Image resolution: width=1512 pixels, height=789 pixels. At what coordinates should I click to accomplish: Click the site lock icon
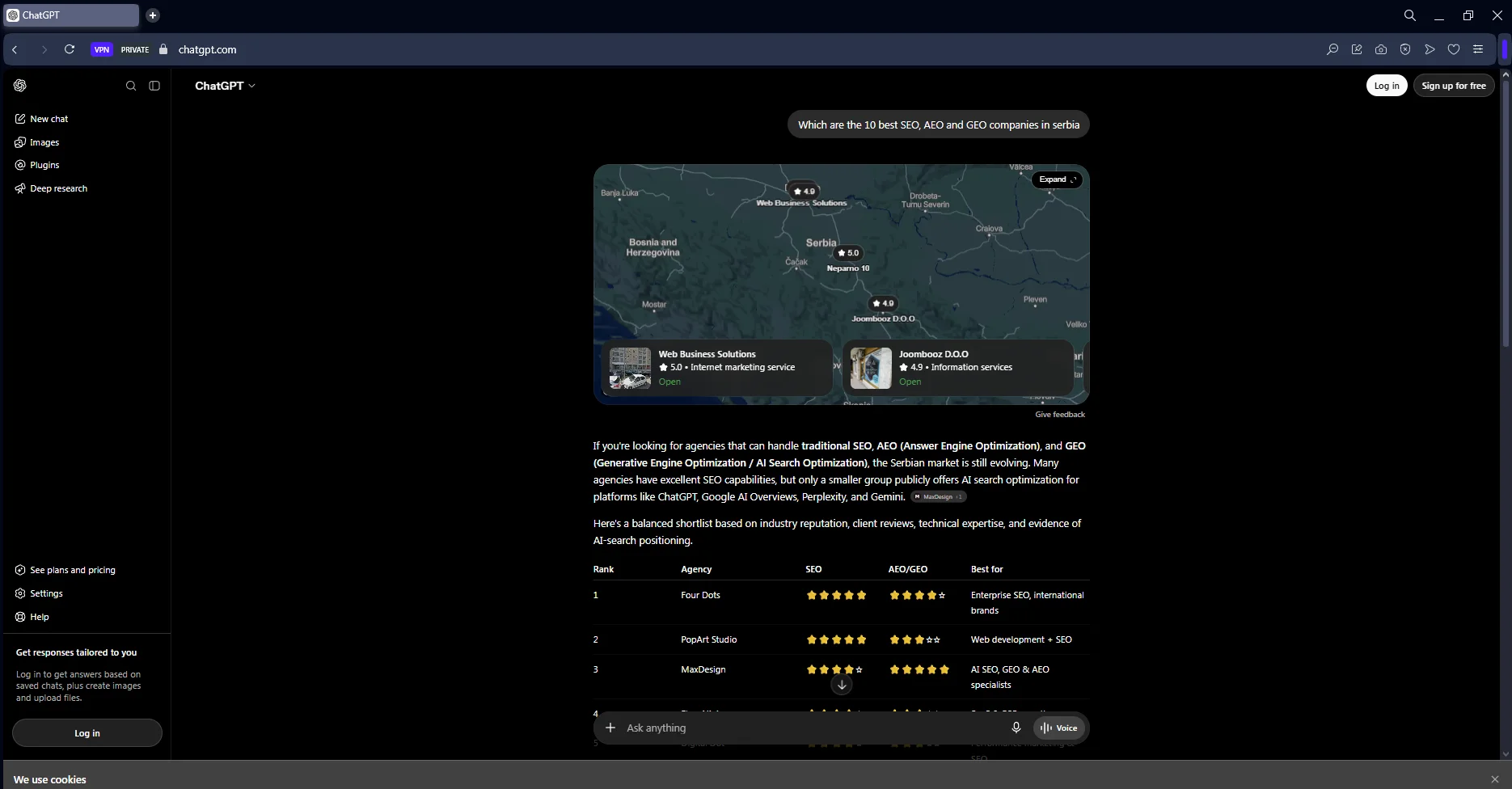coord(163,49)
